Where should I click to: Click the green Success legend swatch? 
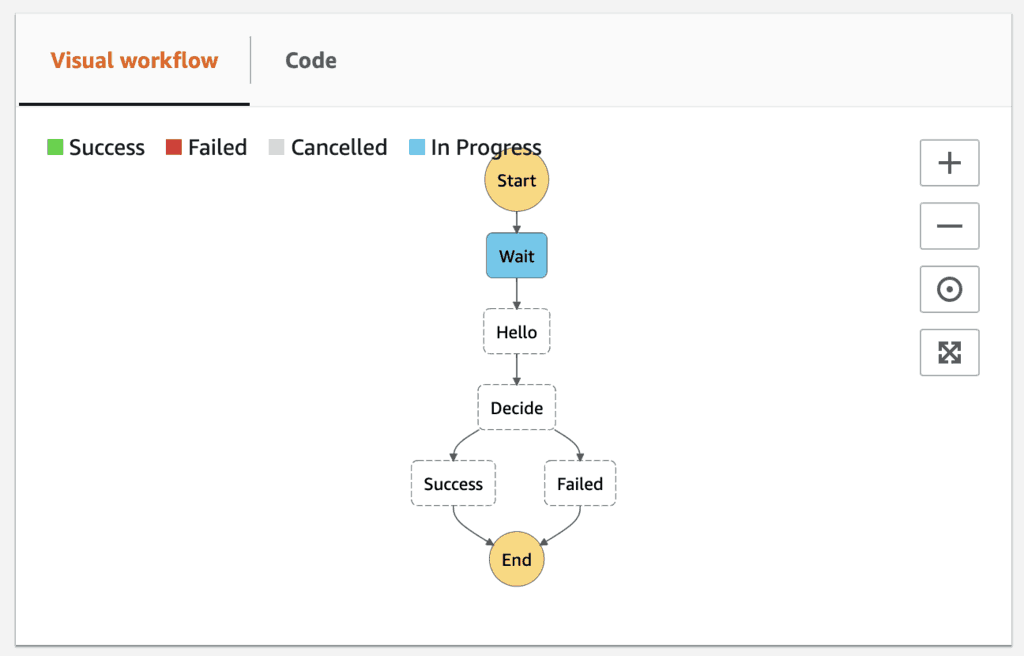55,148
